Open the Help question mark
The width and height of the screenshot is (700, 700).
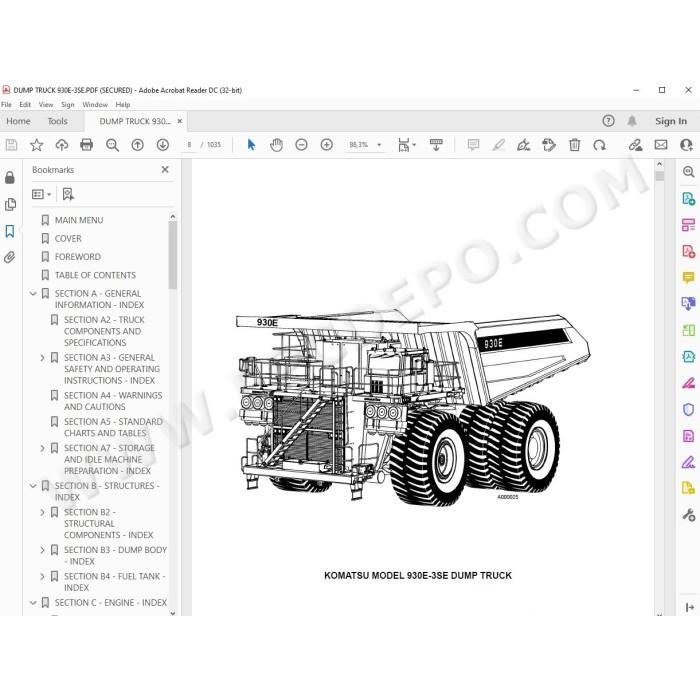(x=608, y=121)
